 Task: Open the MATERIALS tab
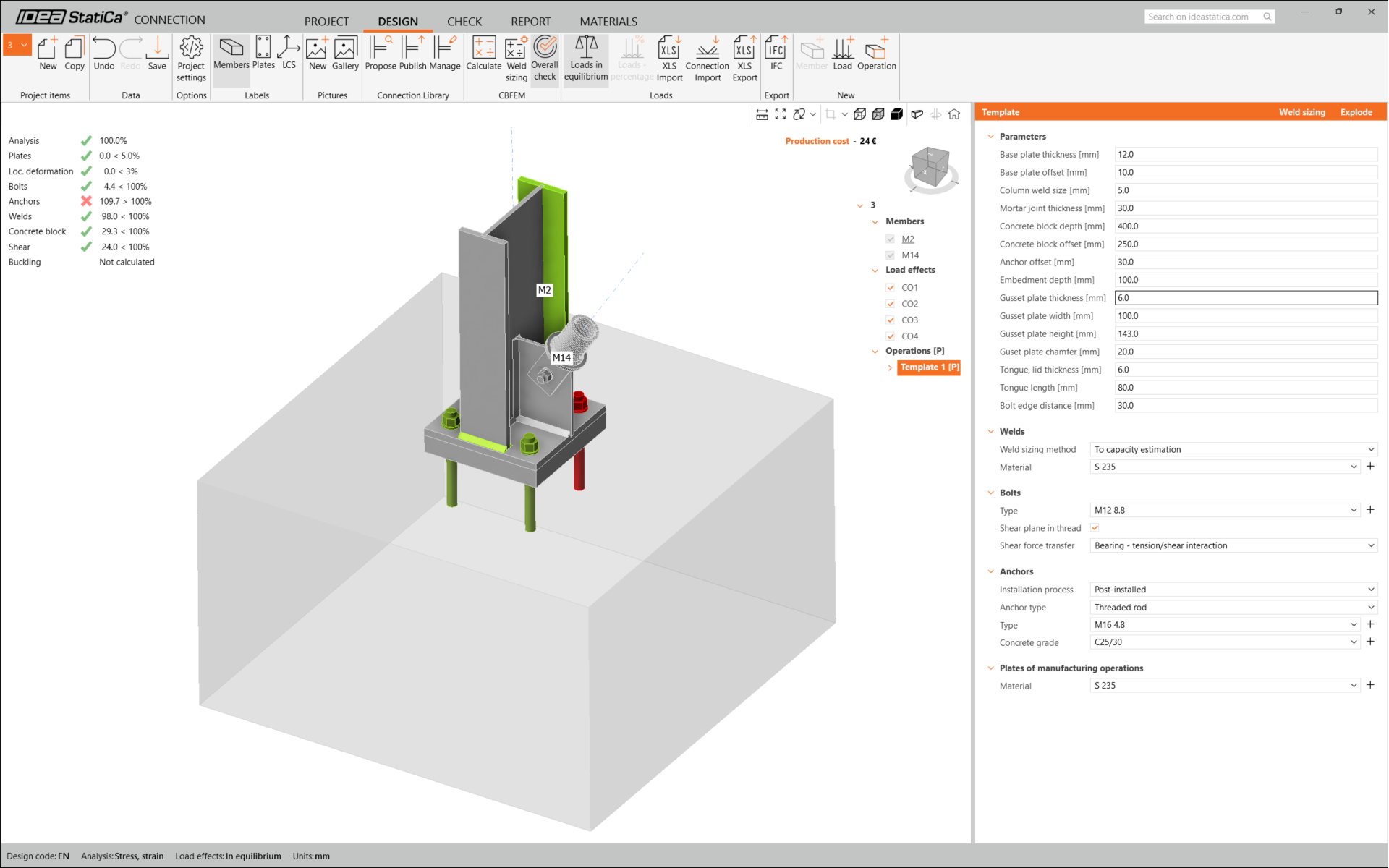point(608,21)
